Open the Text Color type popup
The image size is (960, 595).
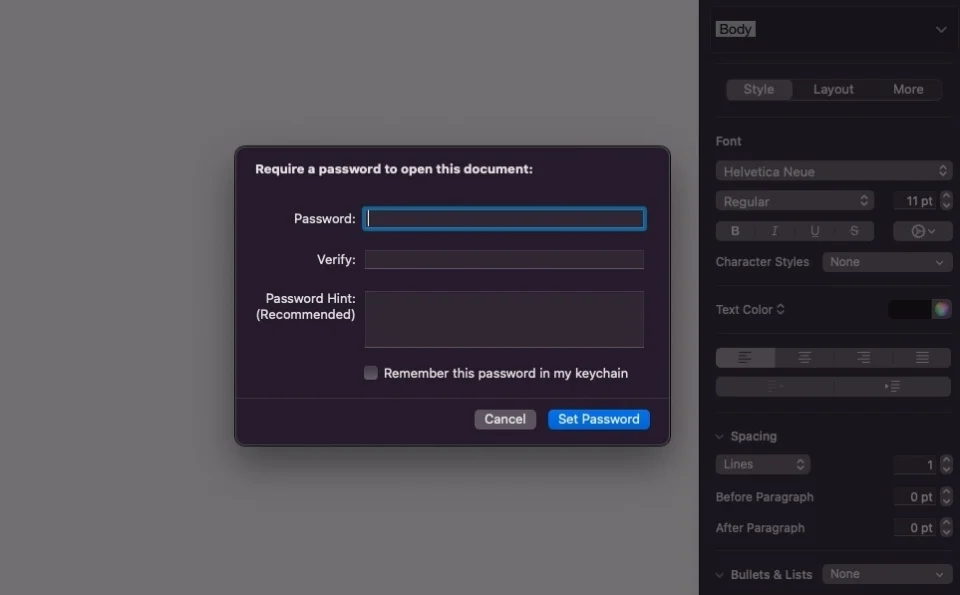point(750,309)
